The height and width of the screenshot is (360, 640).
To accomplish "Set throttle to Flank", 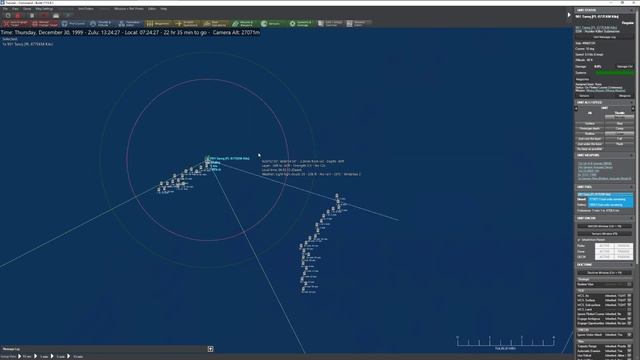I will pos(620,144).
